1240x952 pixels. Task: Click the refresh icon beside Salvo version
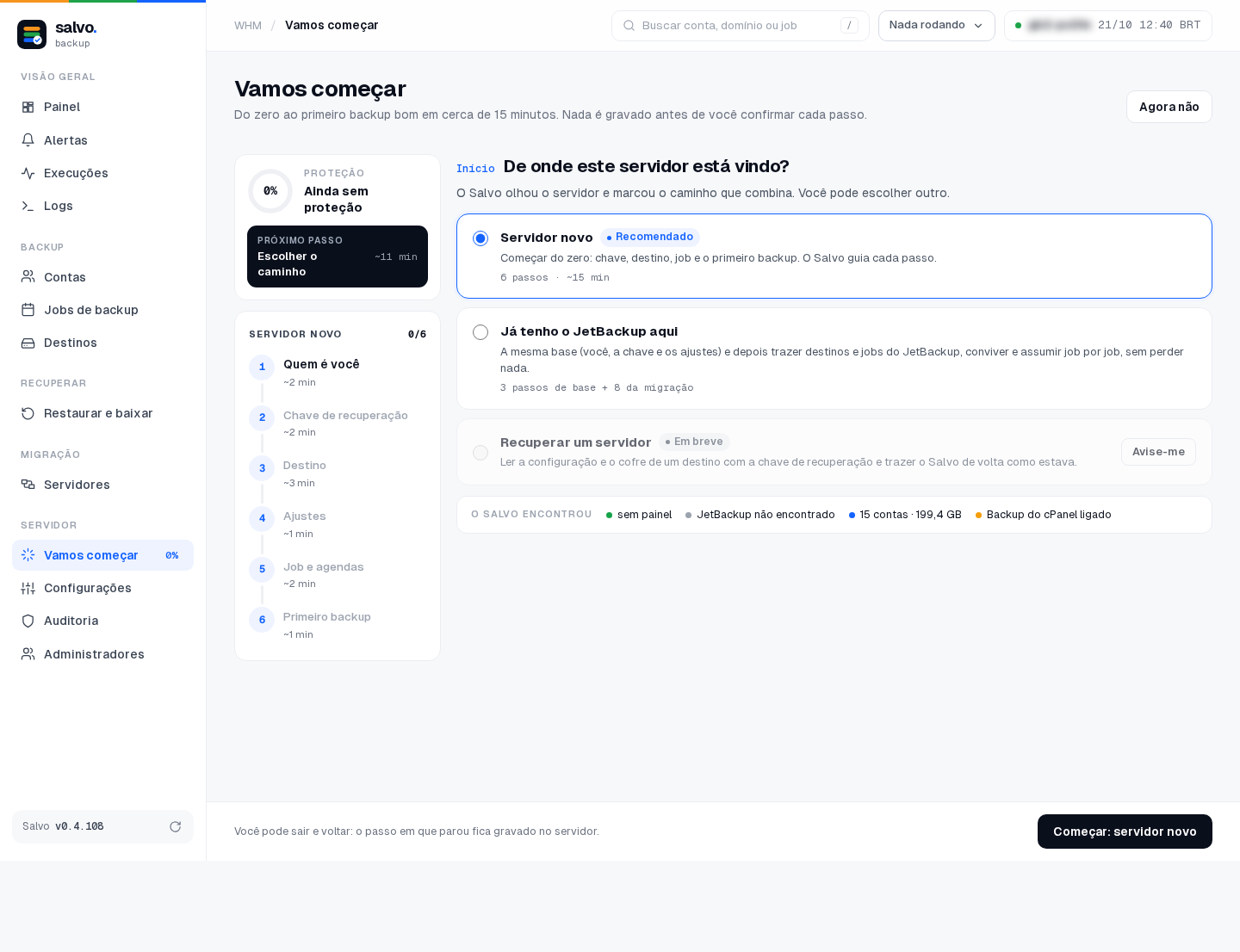pyautogui.click(x=175, y=826)
